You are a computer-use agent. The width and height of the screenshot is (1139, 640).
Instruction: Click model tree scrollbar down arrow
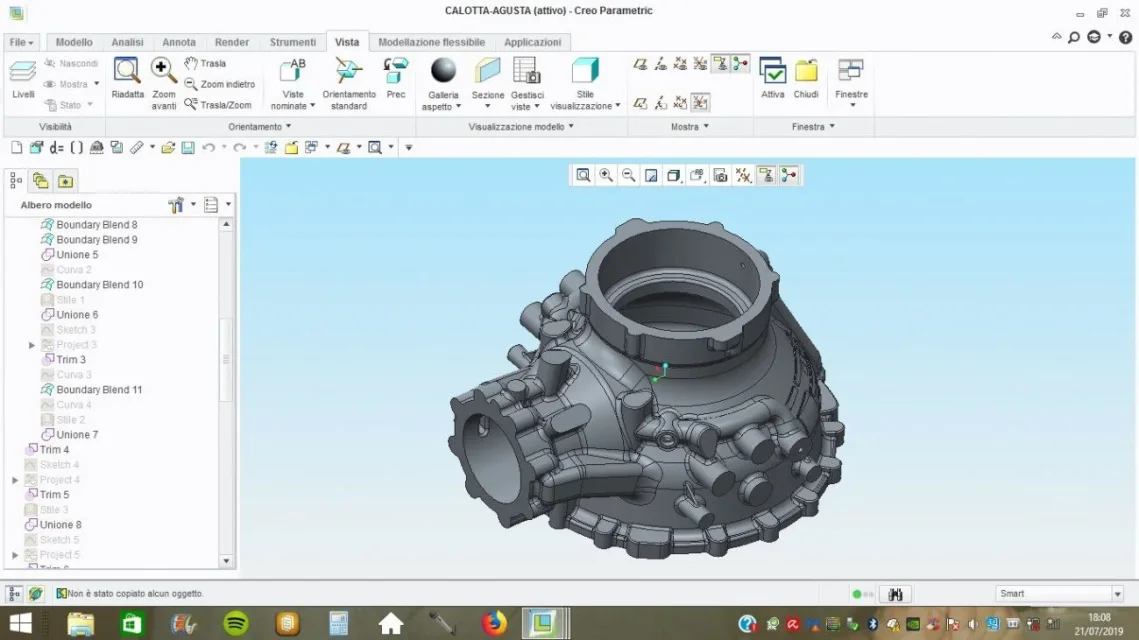[226, 561]
